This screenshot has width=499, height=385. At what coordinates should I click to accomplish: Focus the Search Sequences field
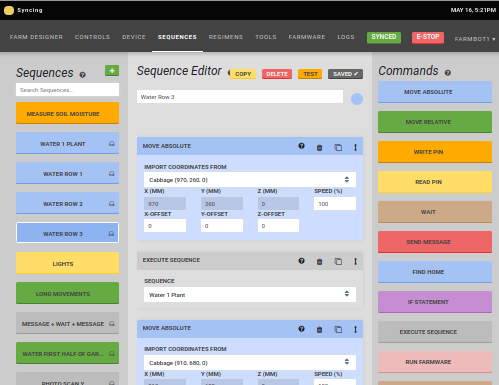[67, 90]
